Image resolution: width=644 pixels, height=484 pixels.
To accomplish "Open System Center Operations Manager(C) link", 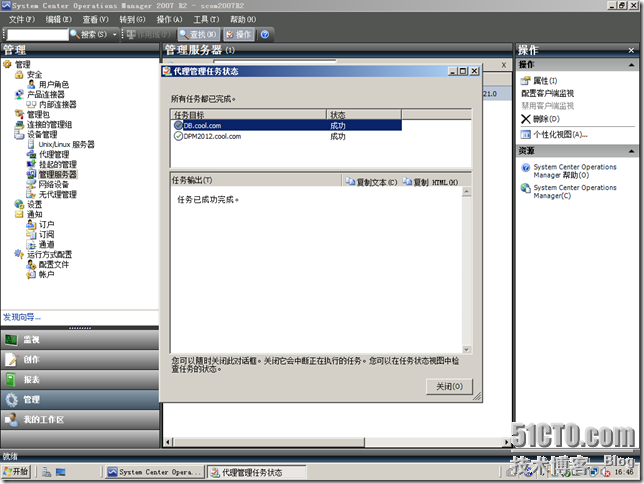I will click(x=575, y=191).
